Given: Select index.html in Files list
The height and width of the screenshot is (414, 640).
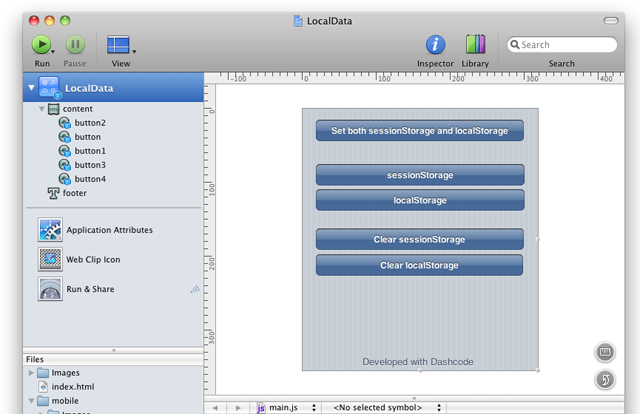Looking at the screenshot, I should pos(72,386).
